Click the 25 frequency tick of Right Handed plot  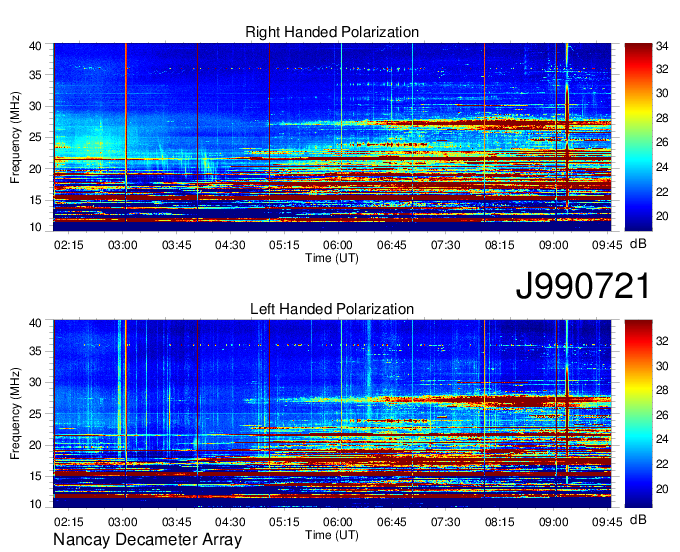pos(36,138)
